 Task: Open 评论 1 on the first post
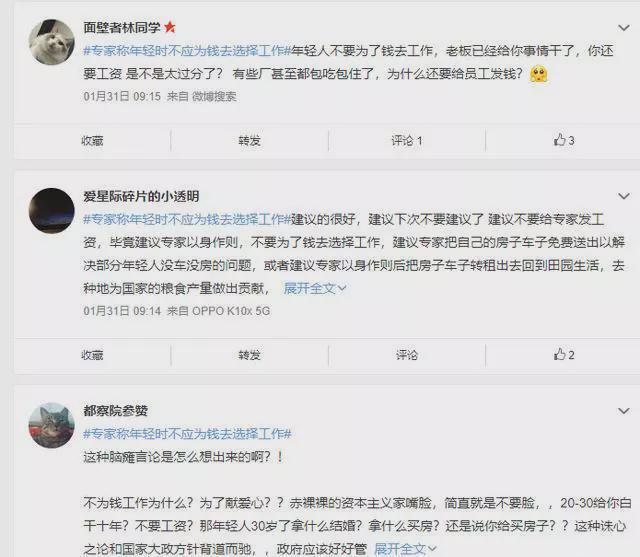coord(407,141)
